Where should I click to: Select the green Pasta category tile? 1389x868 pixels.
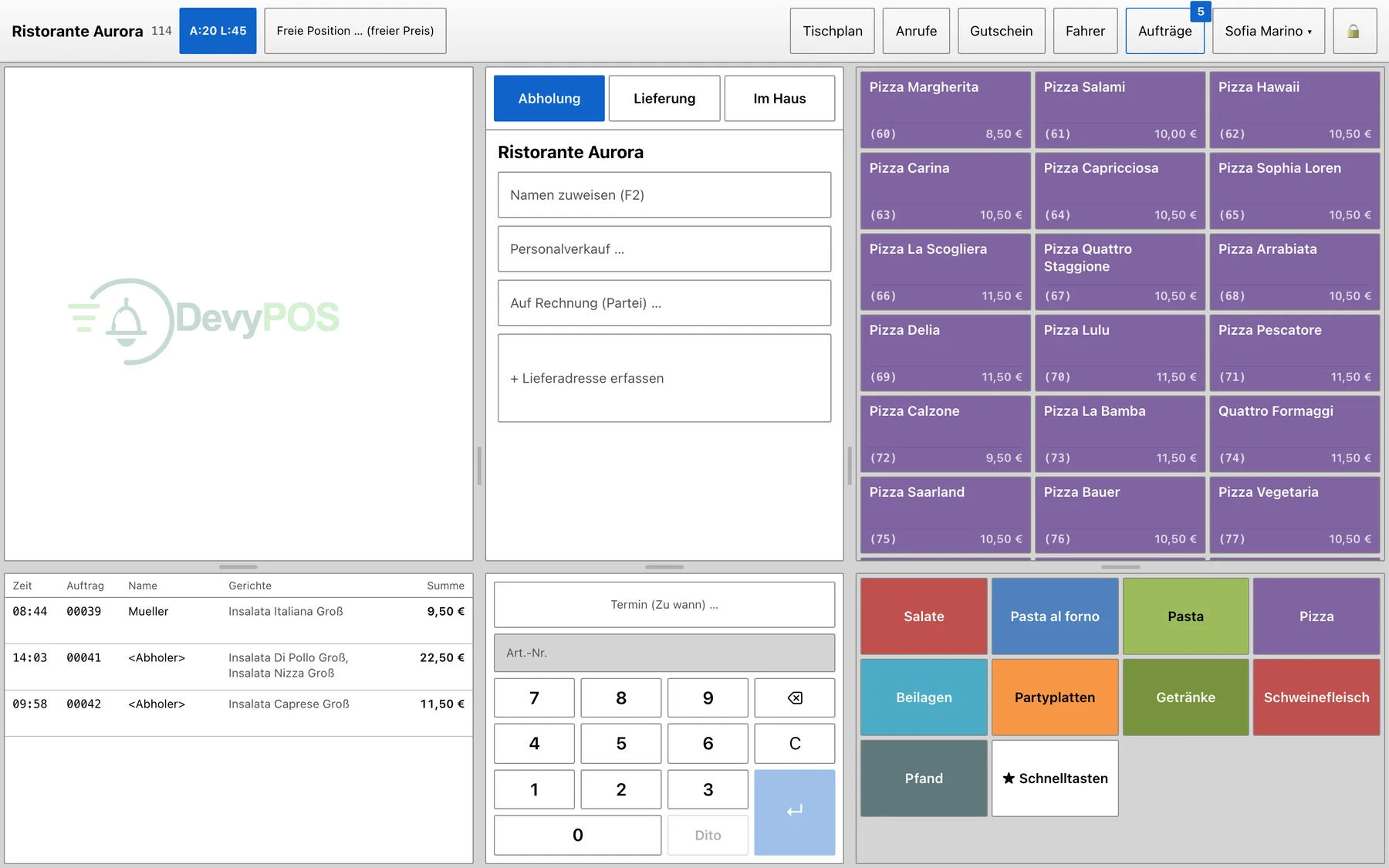click(1185, 616)
